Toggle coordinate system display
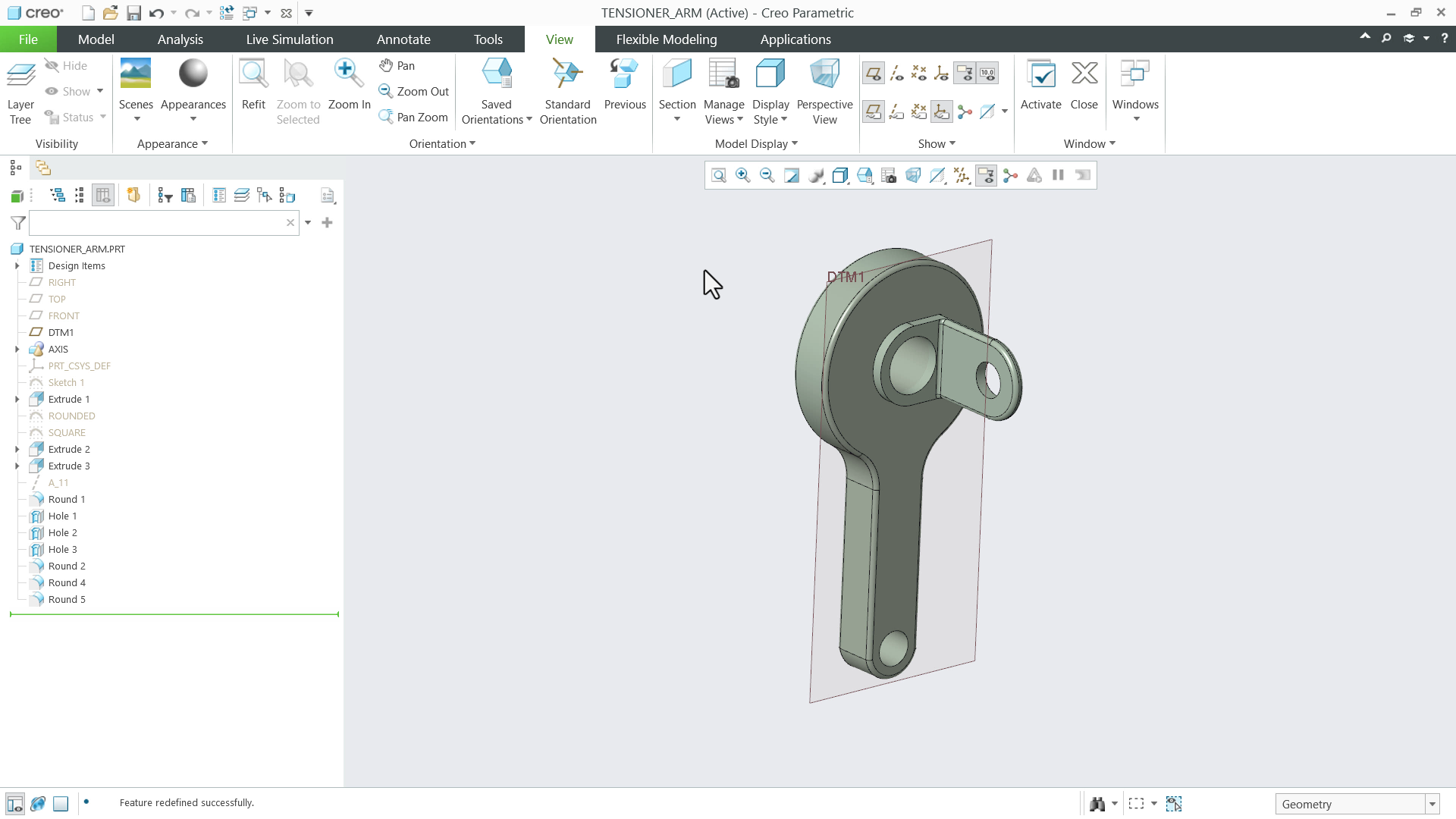This screenshot has height=819, width=1456. pos(941,73)
